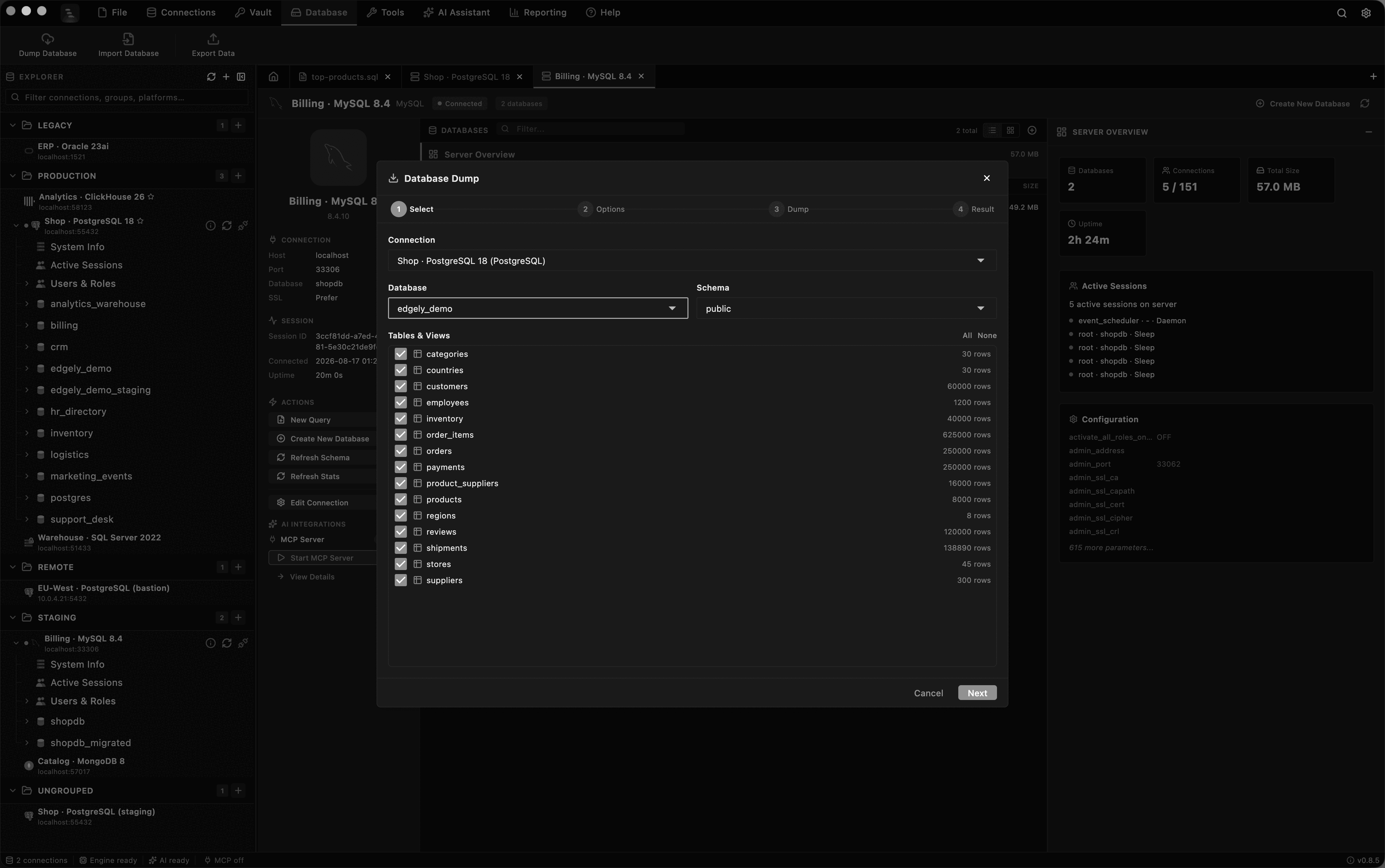Open the home tab icon
Screen dimensions: 1385x868
273,77
